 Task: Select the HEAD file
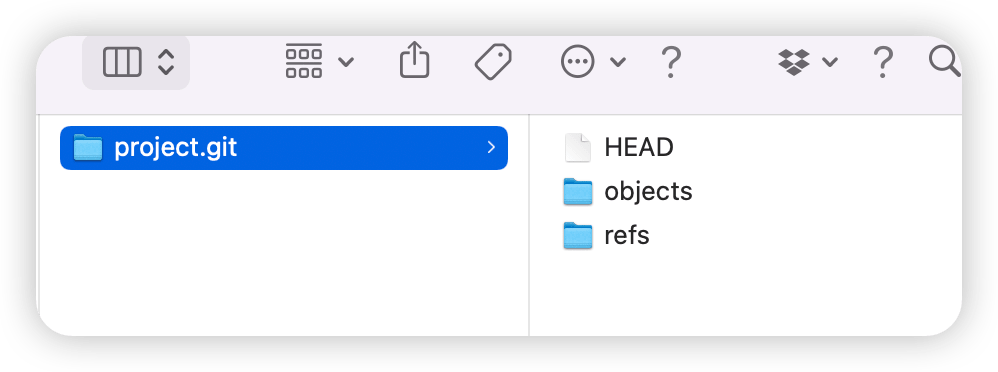[x=619, y=147]
